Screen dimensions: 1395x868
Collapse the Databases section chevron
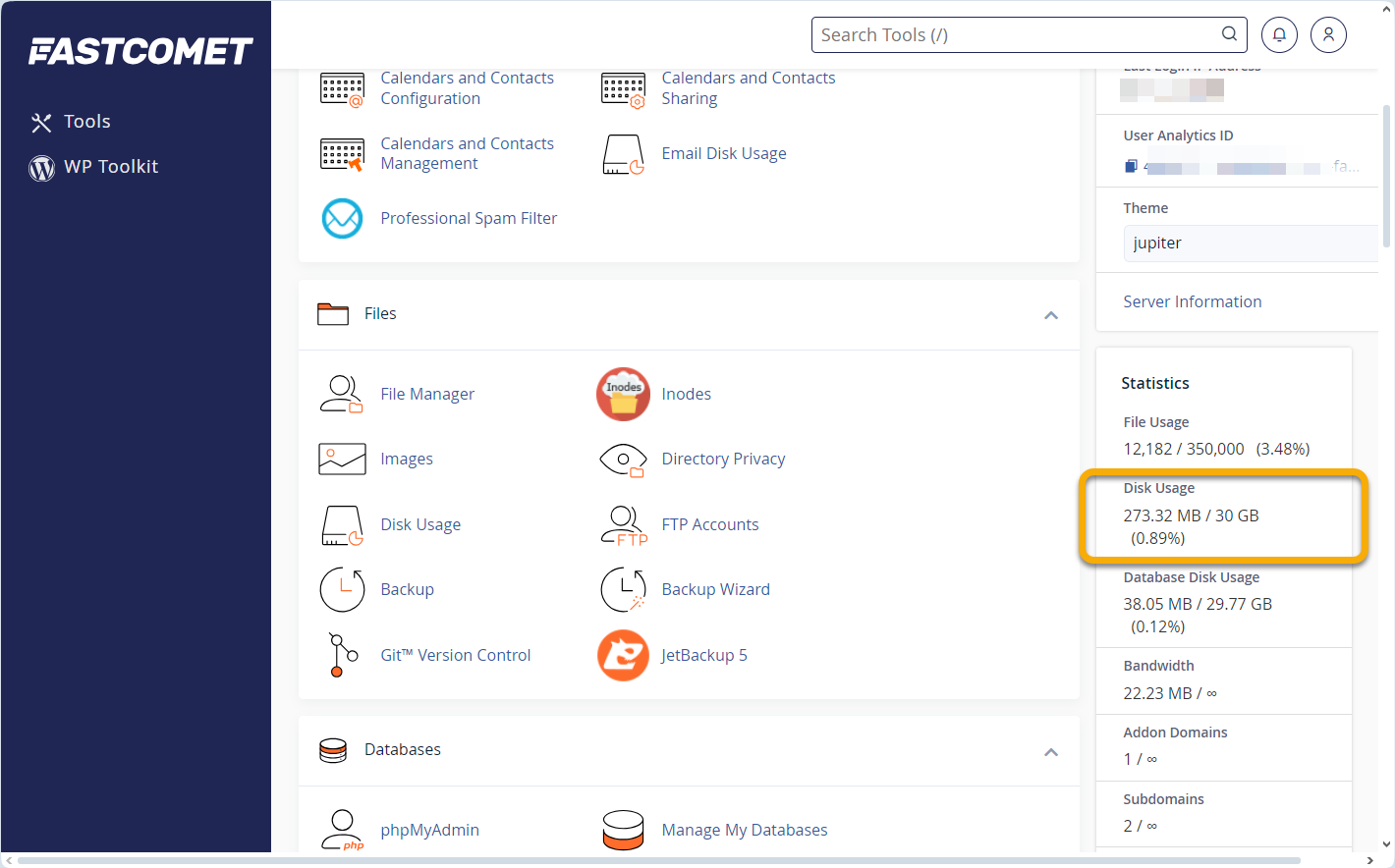coord(1051,752)
